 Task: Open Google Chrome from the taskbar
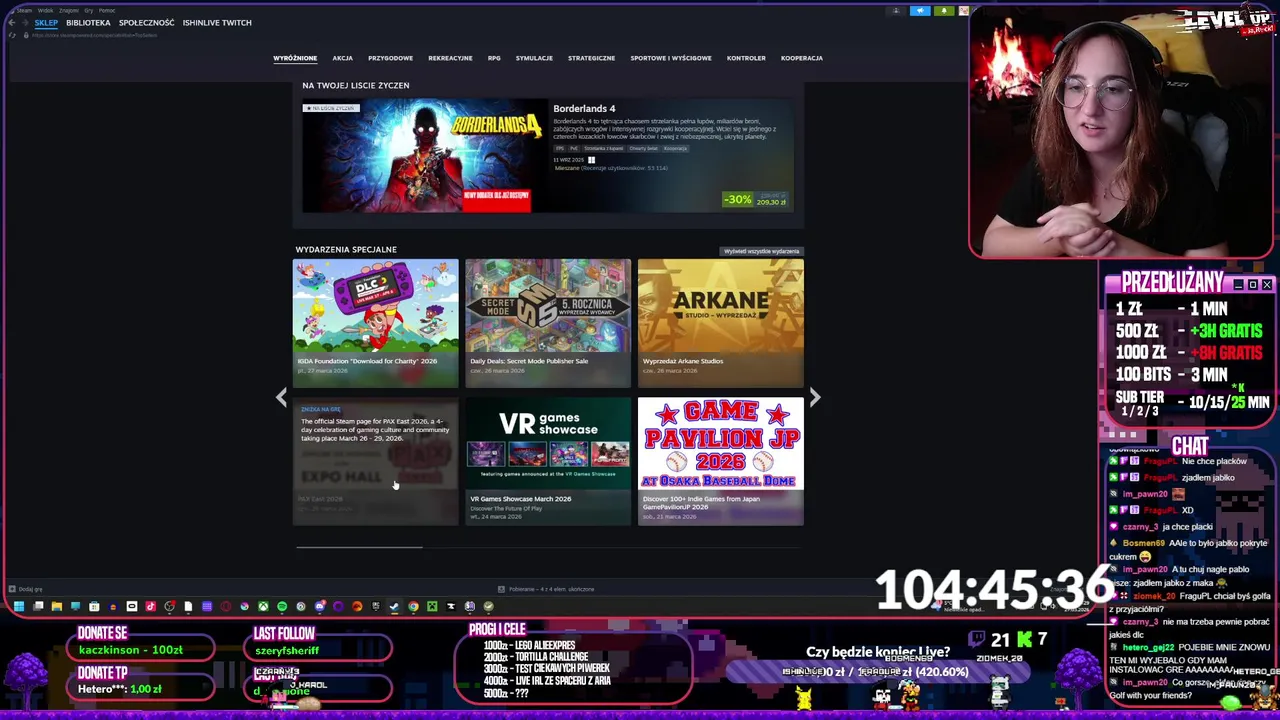click(x=413, y=606)
